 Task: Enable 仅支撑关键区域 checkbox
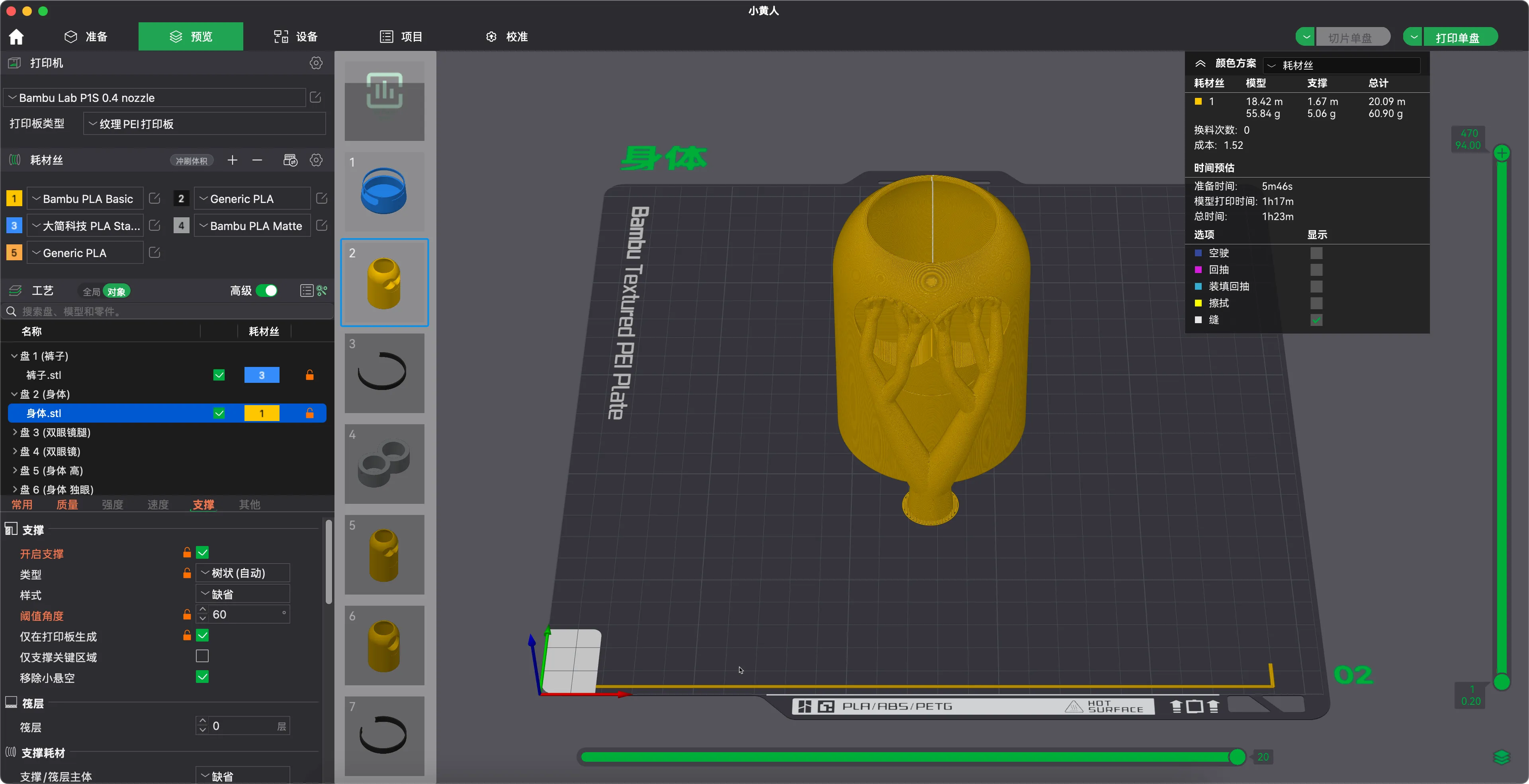(202, 656)
